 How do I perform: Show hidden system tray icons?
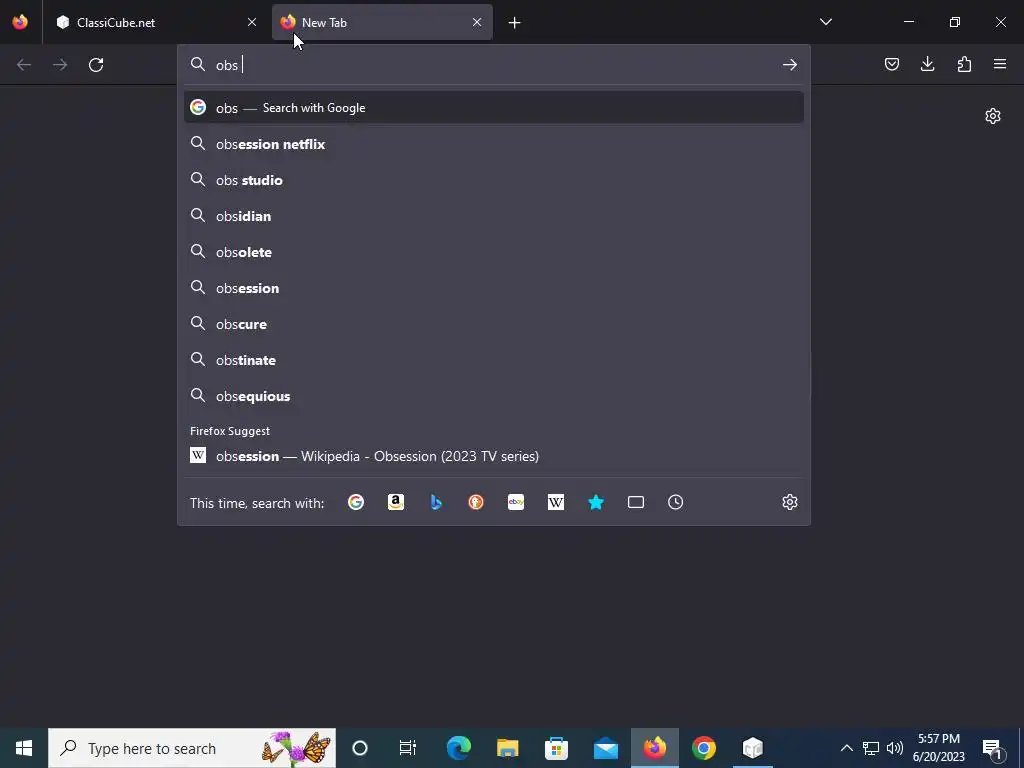[x=846, y=748]
